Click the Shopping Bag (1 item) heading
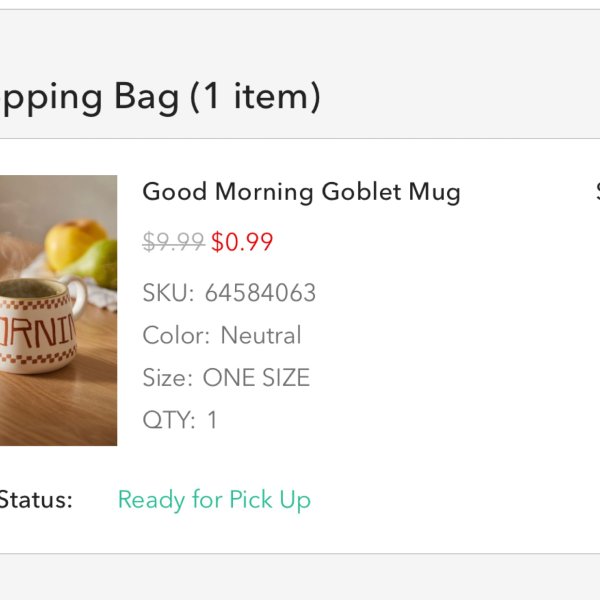The height and width of the screenshot is (600, 600). (x=160, y=97)
